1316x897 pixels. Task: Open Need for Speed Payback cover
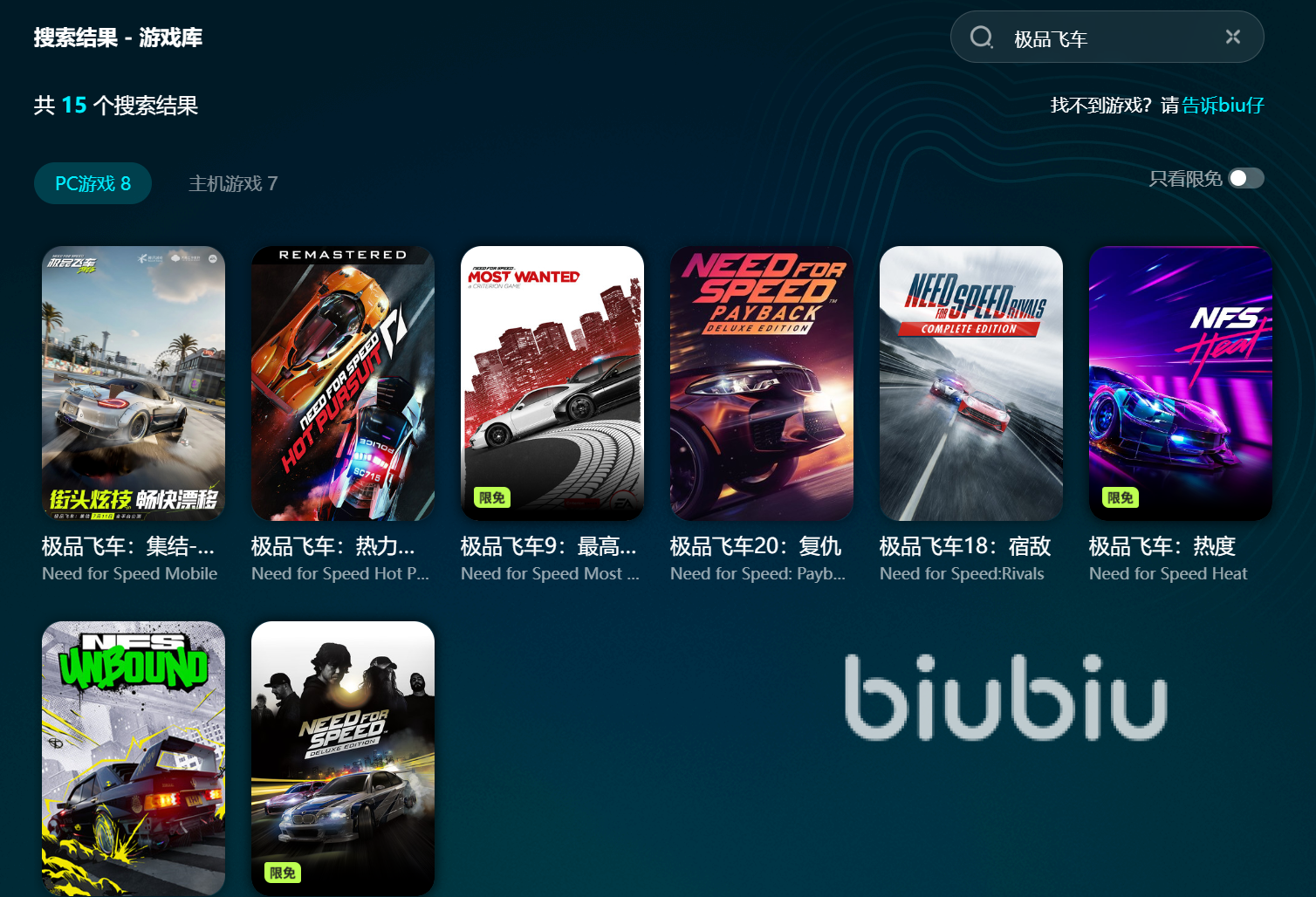click(x=762, y=383)
